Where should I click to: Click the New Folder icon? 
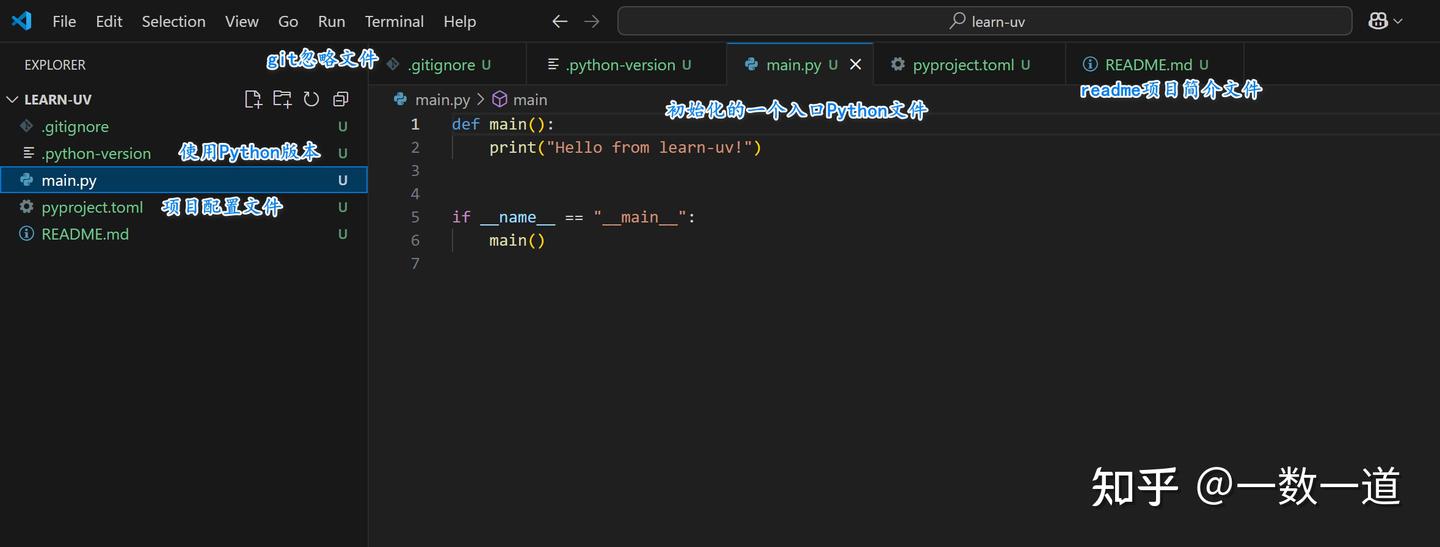(x=282, y=99)
